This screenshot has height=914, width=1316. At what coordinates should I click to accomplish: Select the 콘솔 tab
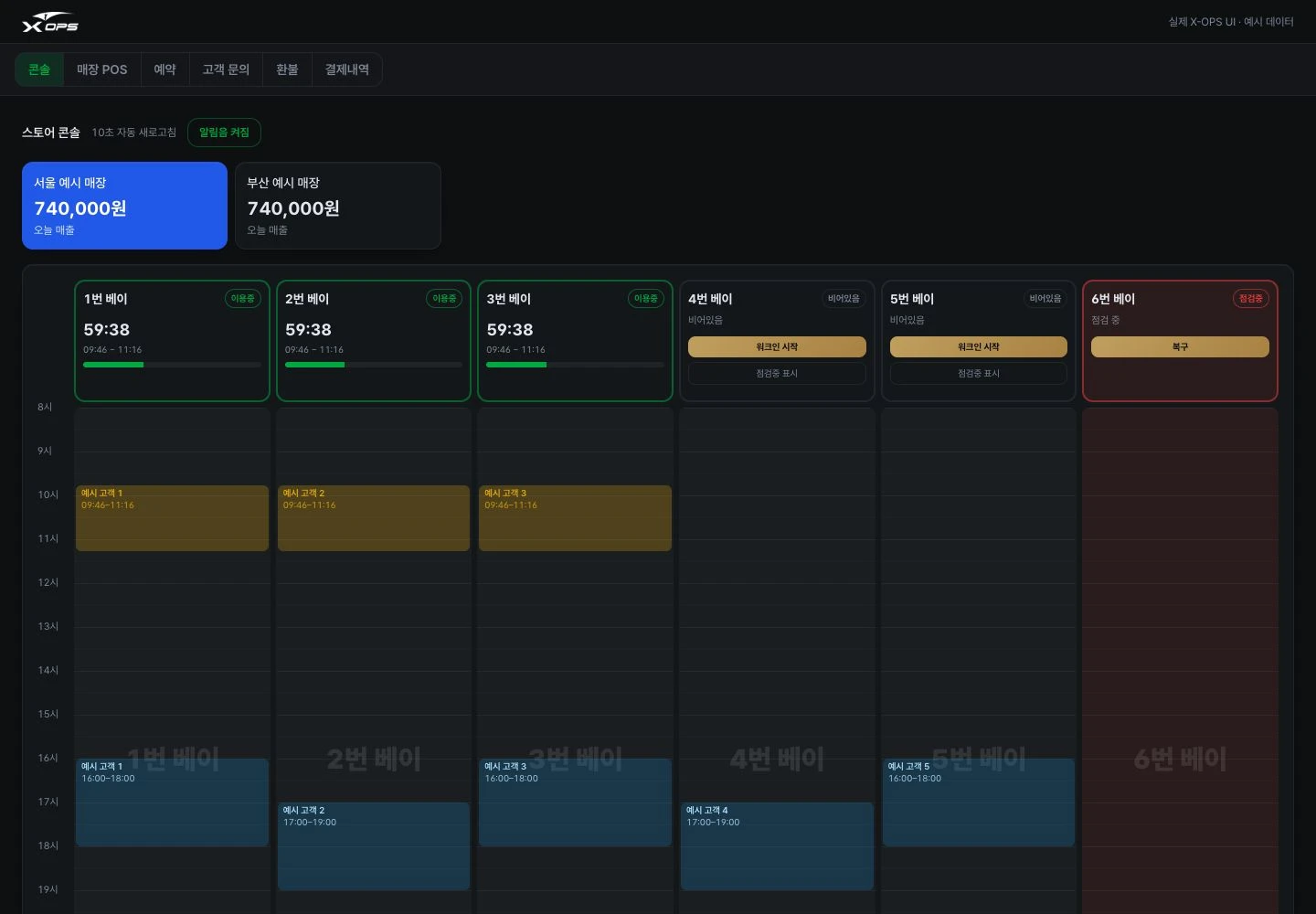click(x=39, y=69)
